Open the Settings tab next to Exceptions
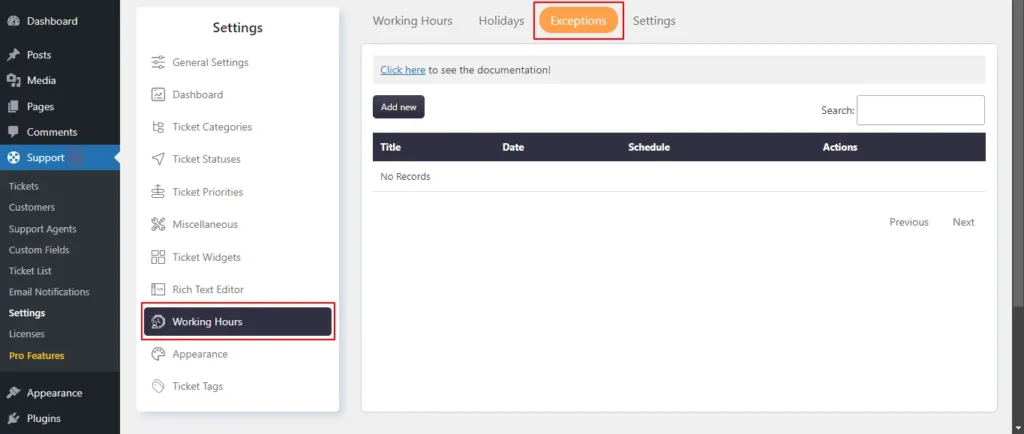The height and width of the screenshot is (434, 1024). point(654,21)
